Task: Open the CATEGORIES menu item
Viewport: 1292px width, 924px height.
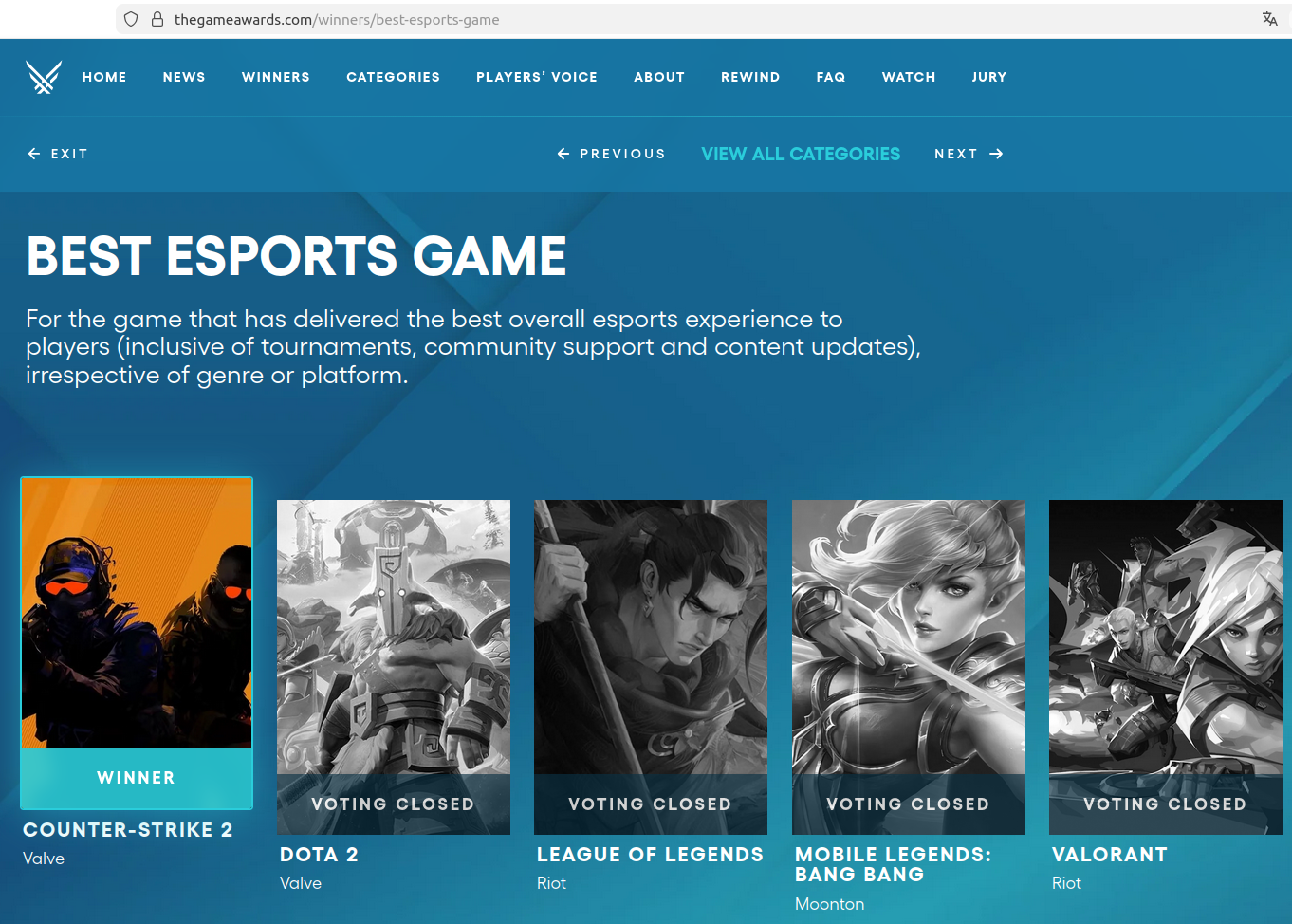Action: pyautogui.click(x=393, y=77)
